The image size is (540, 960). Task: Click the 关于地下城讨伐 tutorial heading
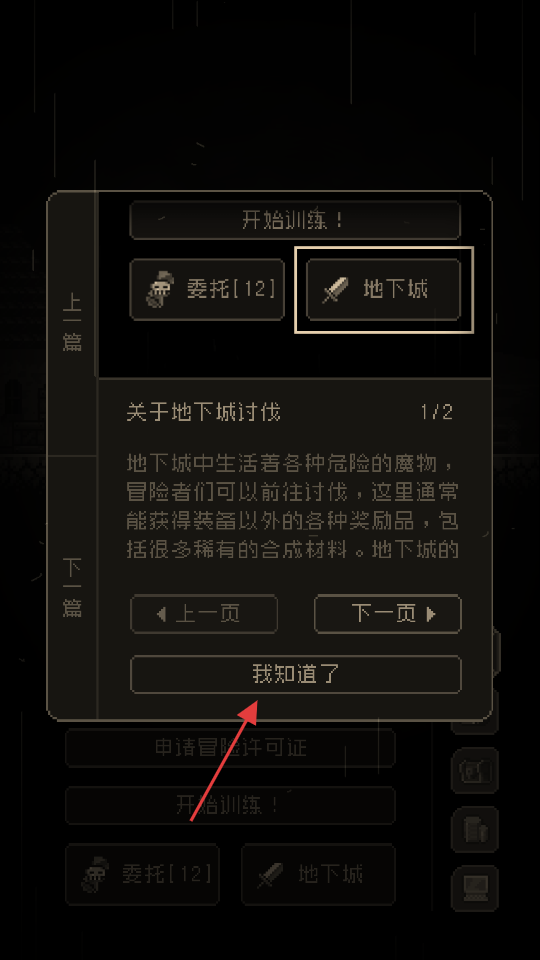point(203,412)
